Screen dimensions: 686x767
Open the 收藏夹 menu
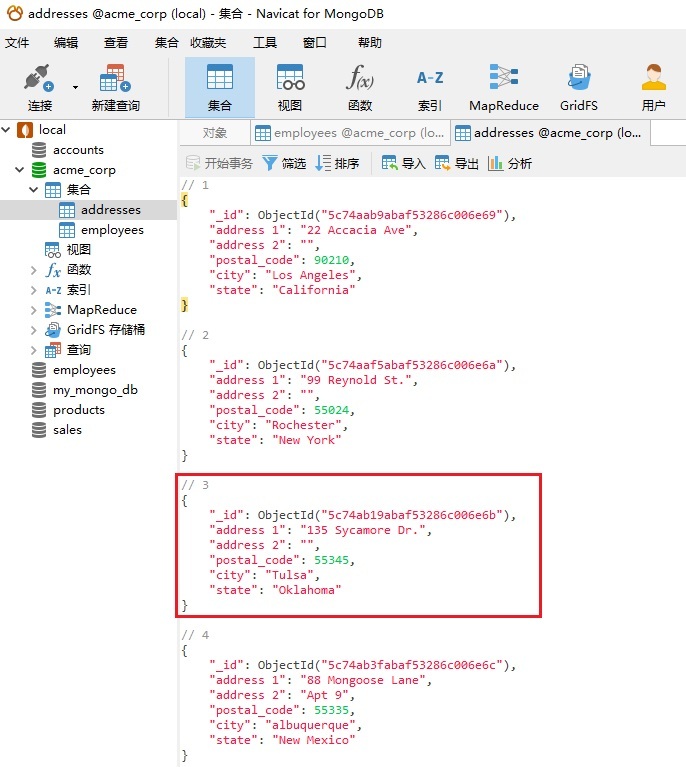click(x=208, y=43)
